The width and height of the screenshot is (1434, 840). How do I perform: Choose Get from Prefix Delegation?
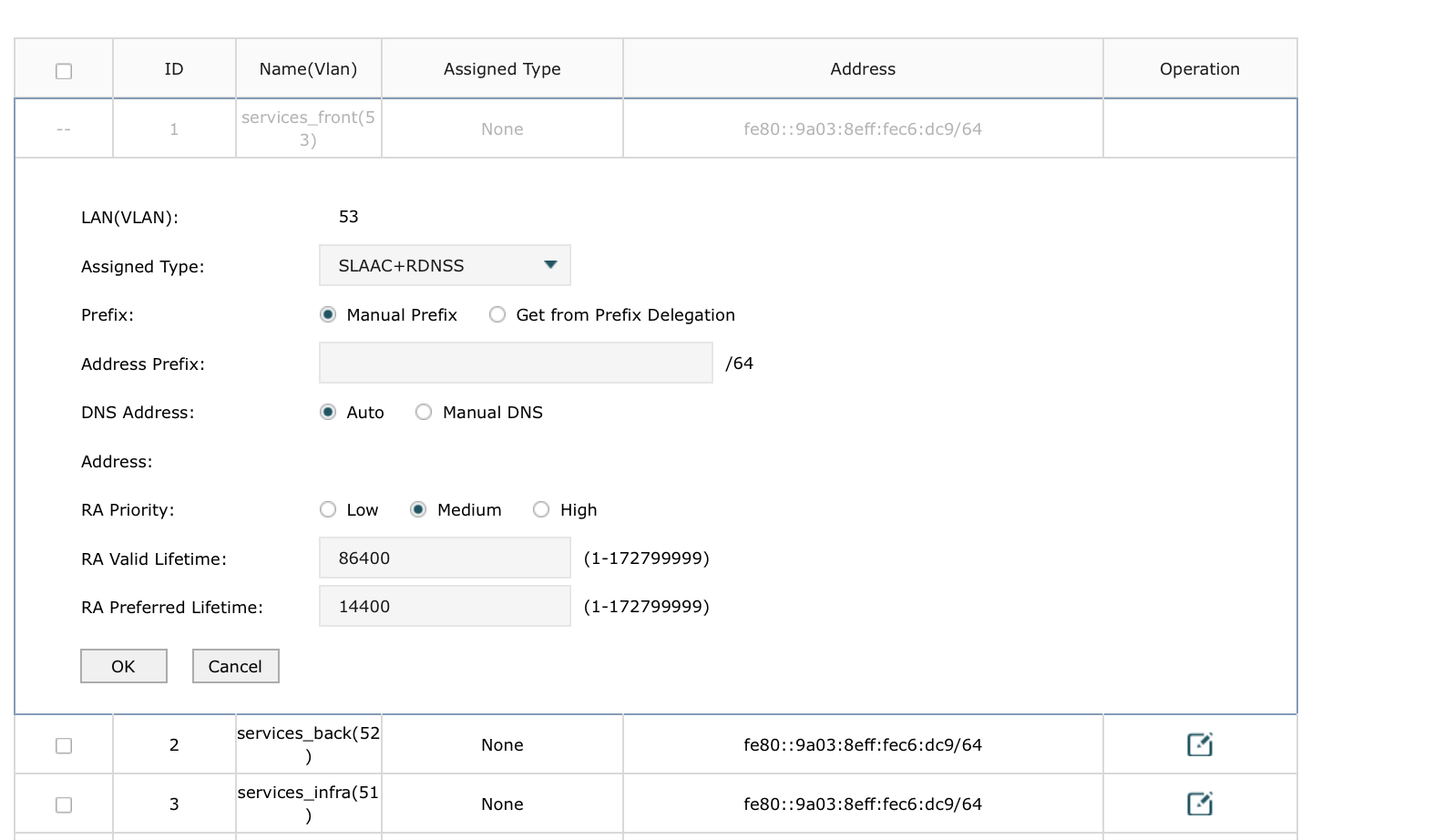[x=497, y=314]
